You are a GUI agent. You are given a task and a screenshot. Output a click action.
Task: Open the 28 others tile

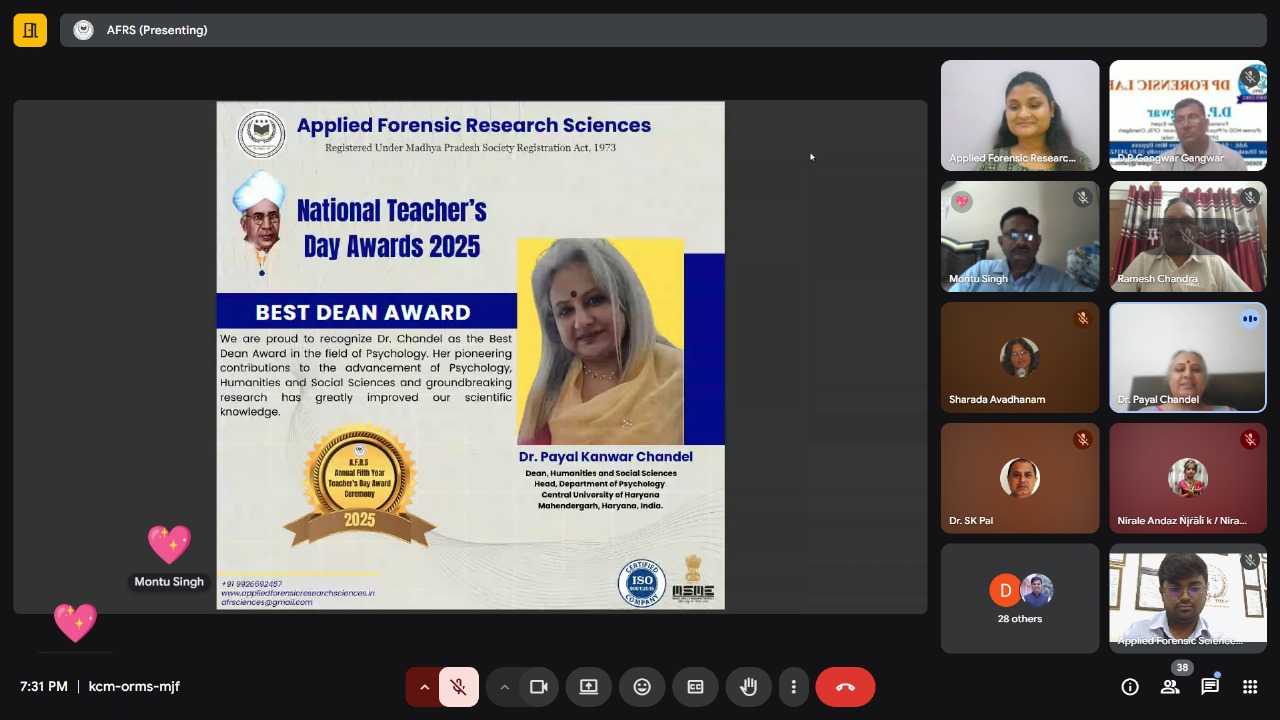pyautogui.click(x=1020, y=598)
